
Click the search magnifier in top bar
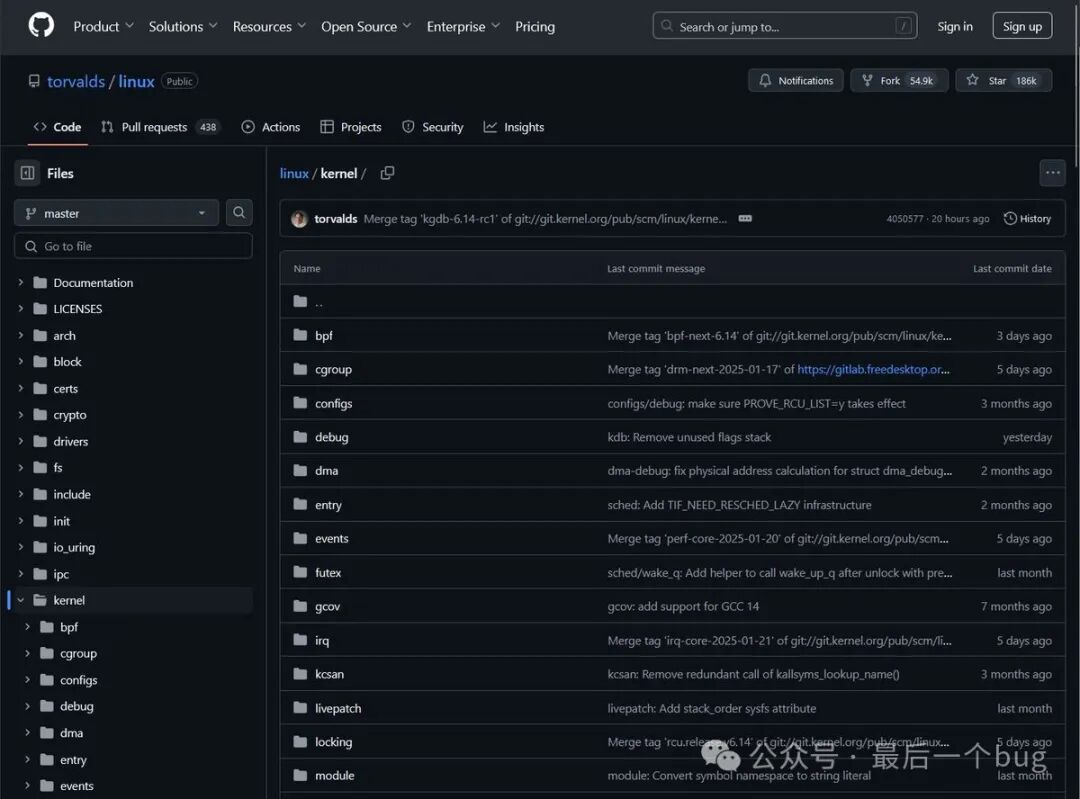(x=666, y=26)
